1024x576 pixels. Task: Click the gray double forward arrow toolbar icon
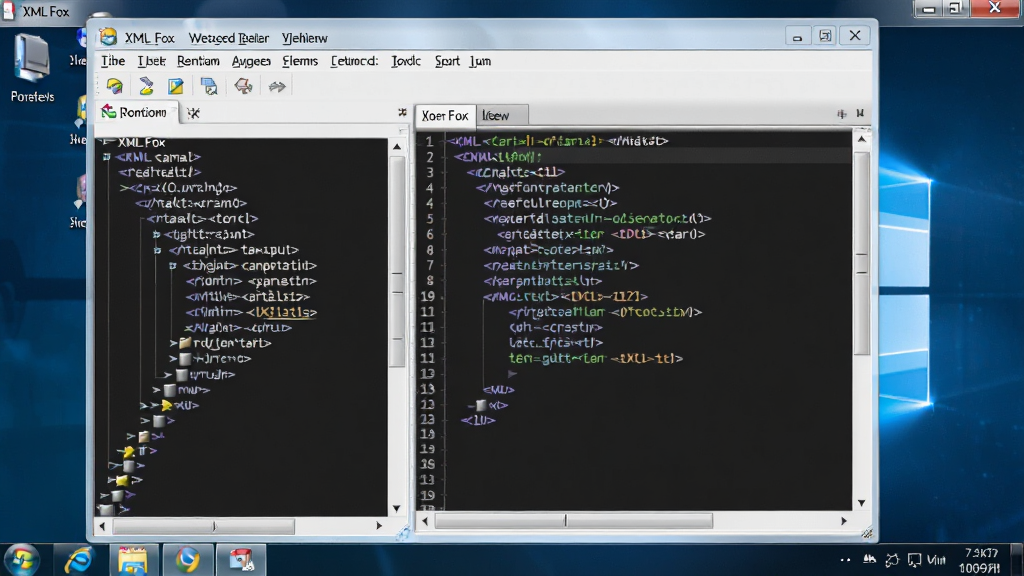pos(277,86)
